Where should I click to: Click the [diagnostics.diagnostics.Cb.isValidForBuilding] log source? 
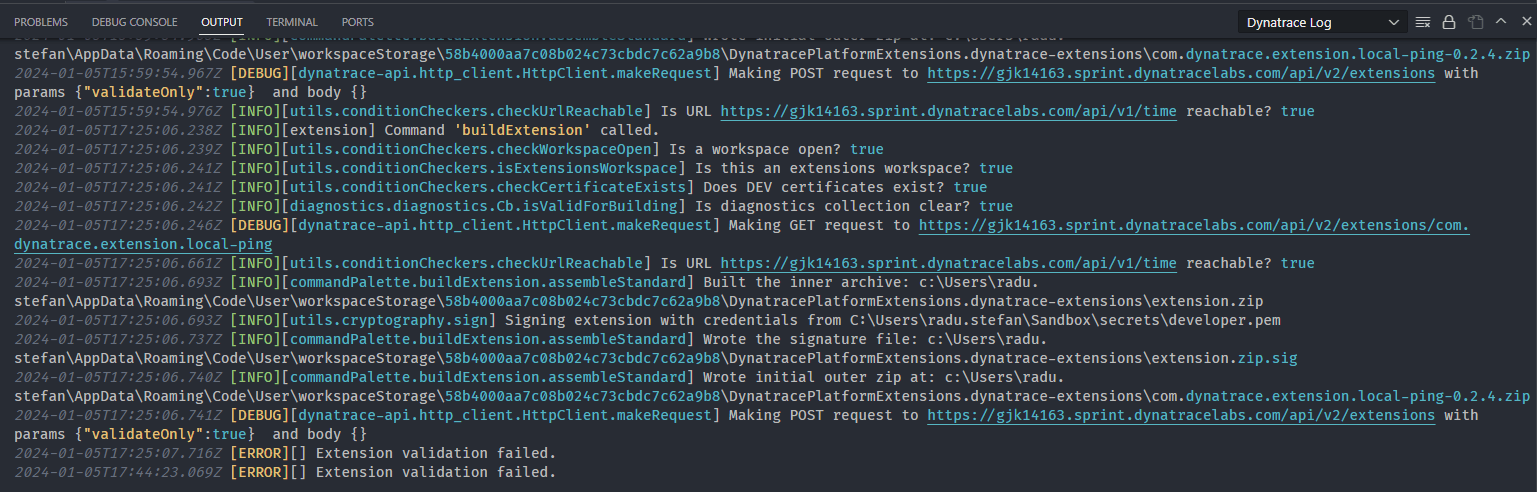point(483,206)
